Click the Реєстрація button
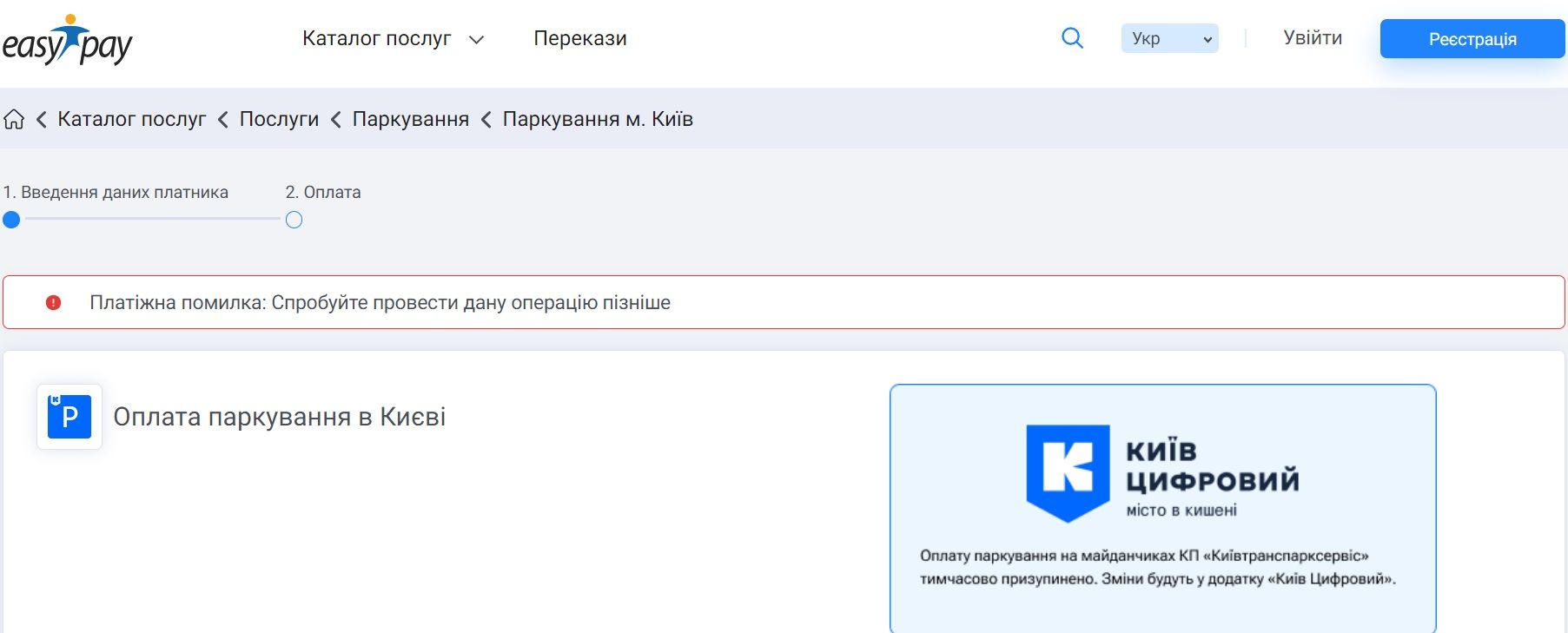This screenshot has height=633, width=1568. [1472, 39]
